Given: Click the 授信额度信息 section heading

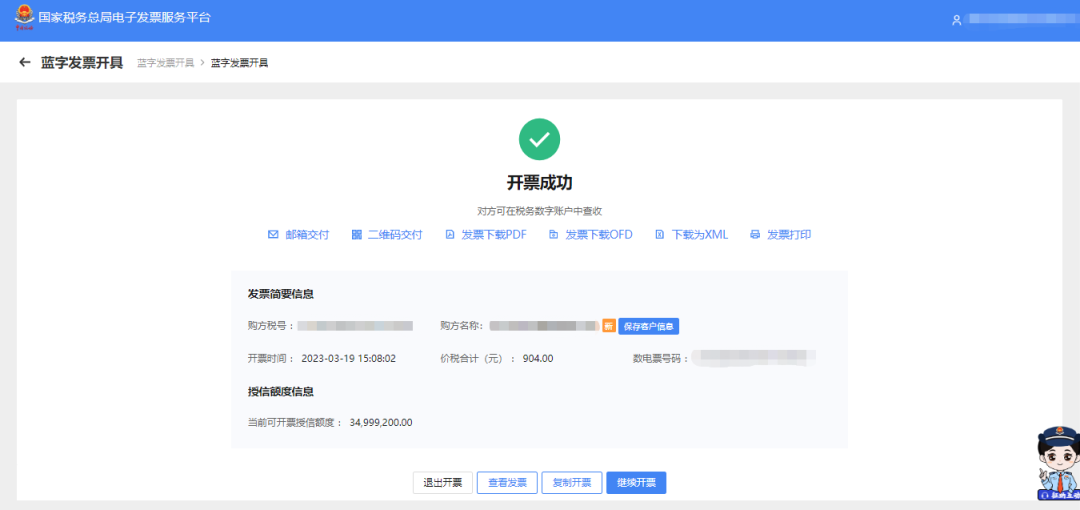Looking at the screenshot, I should (x=281, y=391).
